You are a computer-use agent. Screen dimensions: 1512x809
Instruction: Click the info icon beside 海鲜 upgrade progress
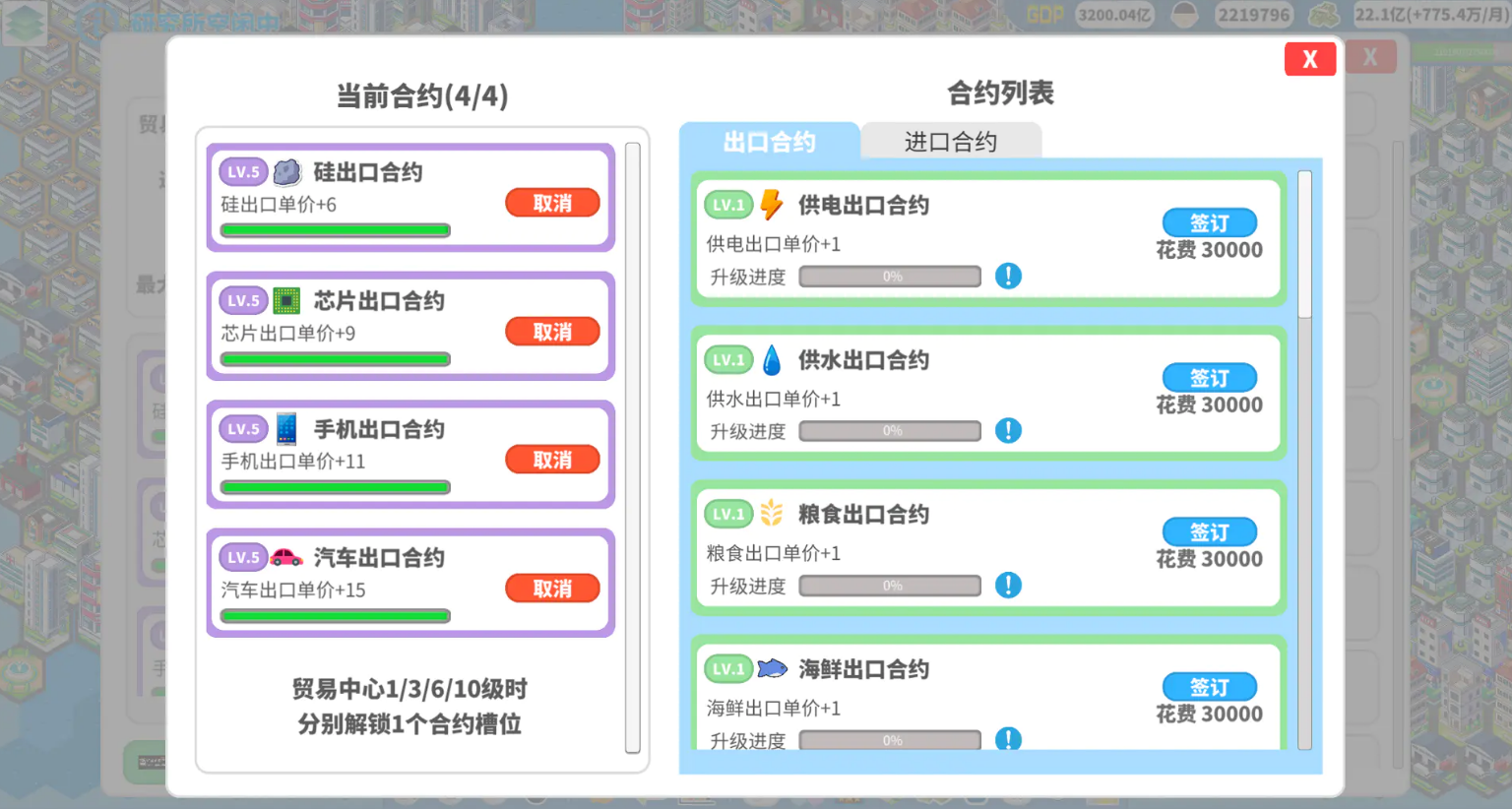1007,739
